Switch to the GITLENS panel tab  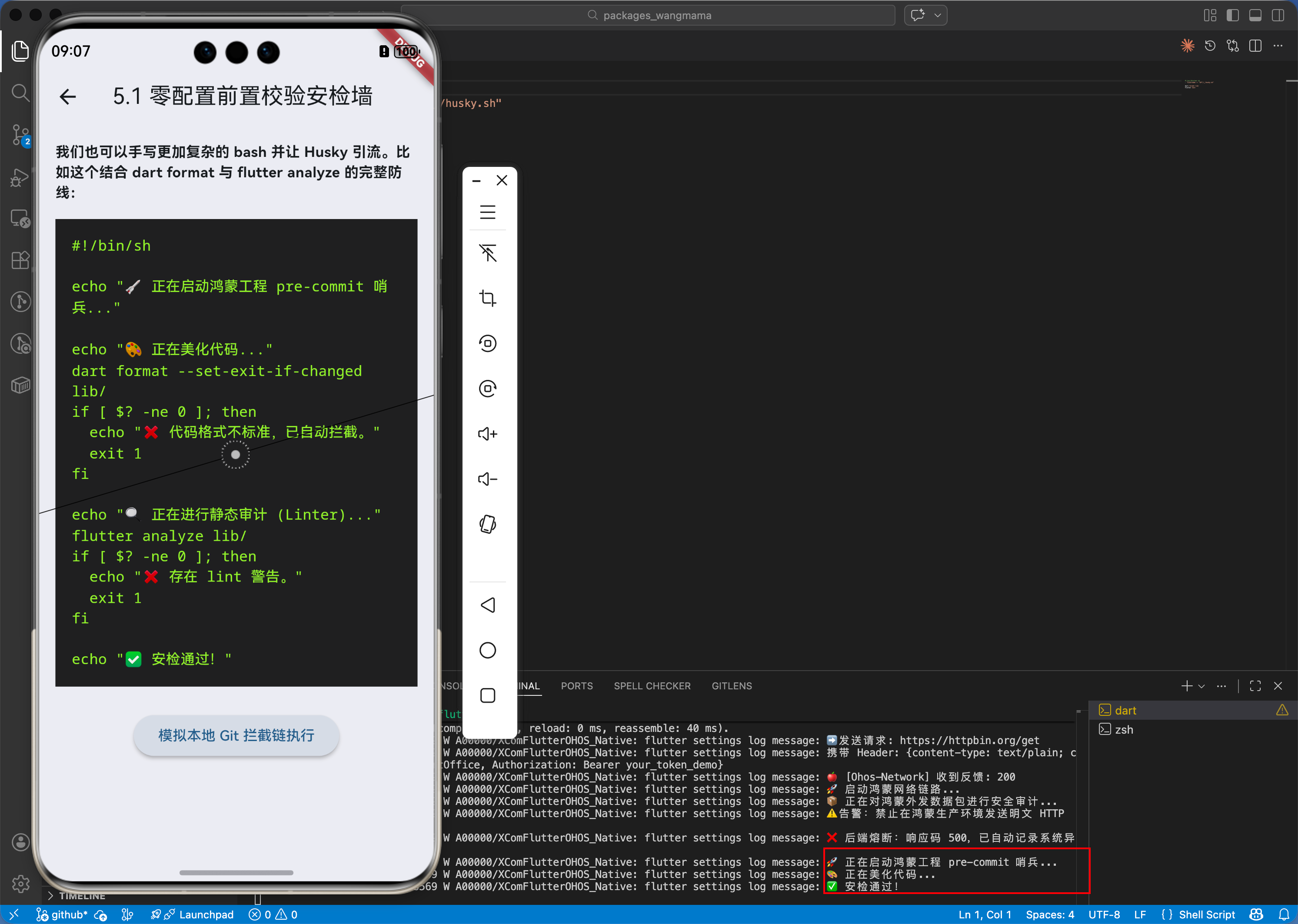[731, 686]
